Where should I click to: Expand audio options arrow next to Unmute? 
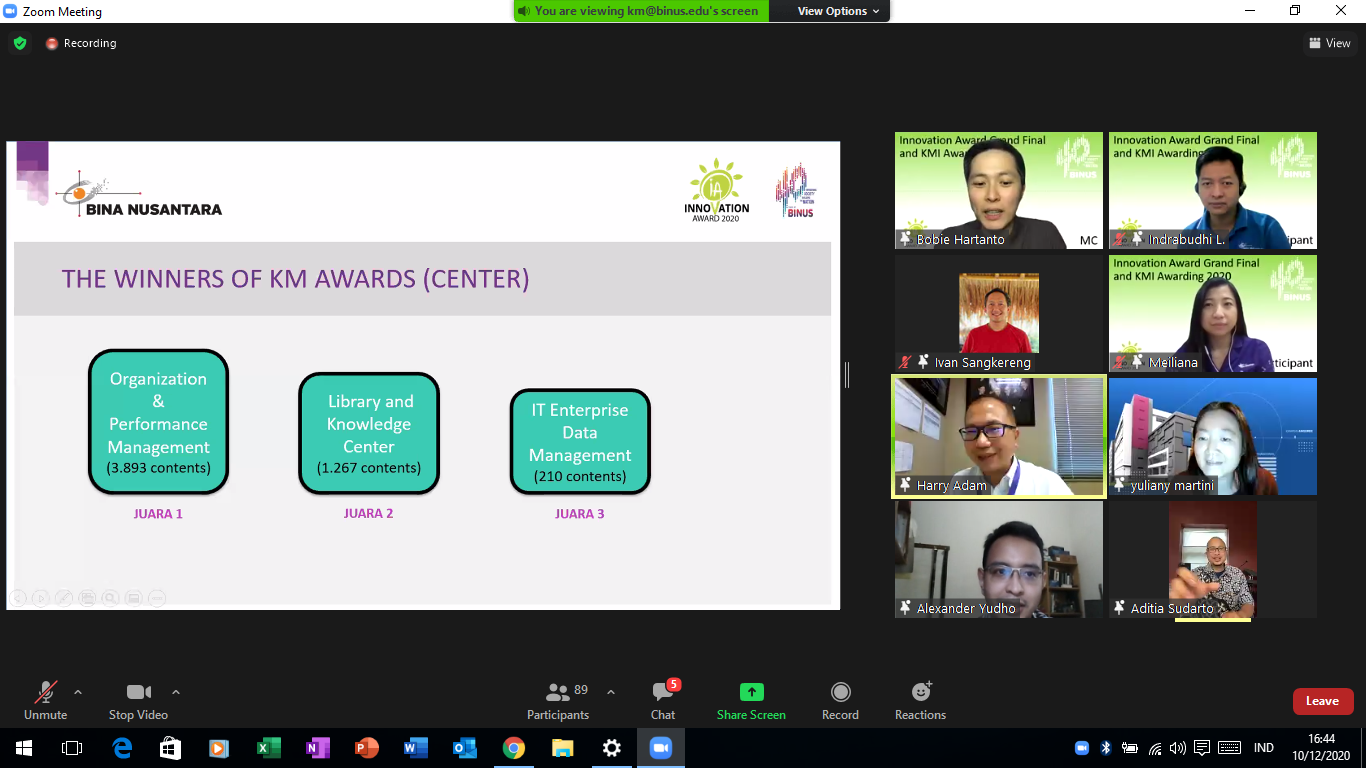[78, 692]
